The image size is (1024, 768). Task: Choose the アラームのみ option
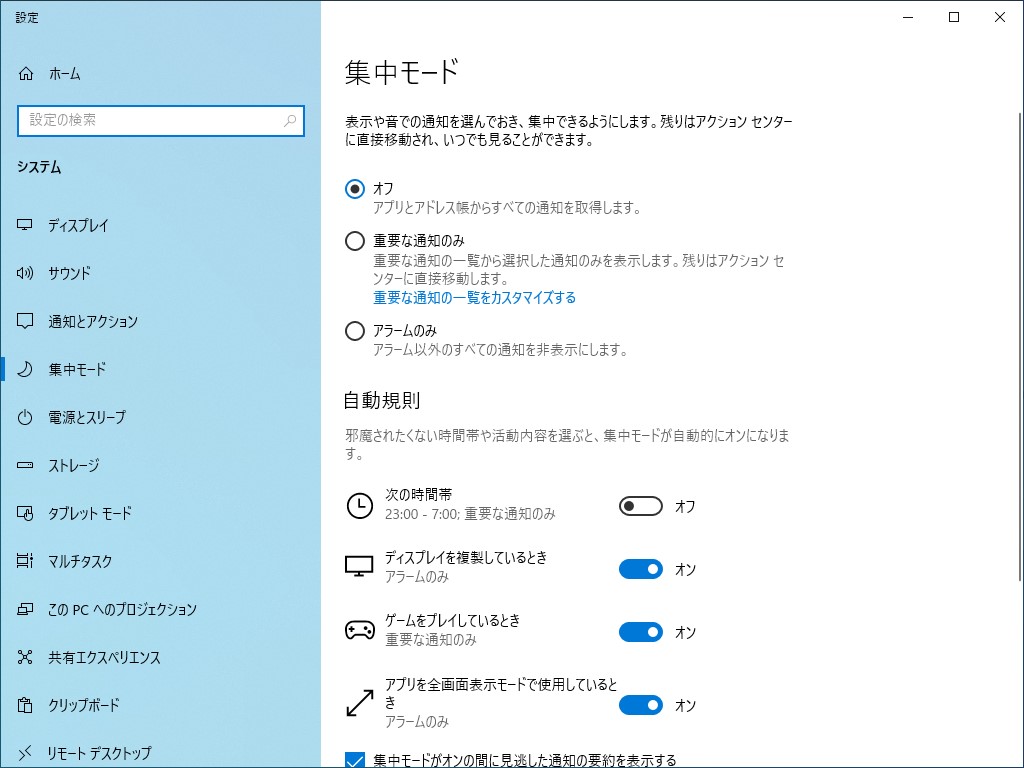pyautogui.click(x=355, y=331)
